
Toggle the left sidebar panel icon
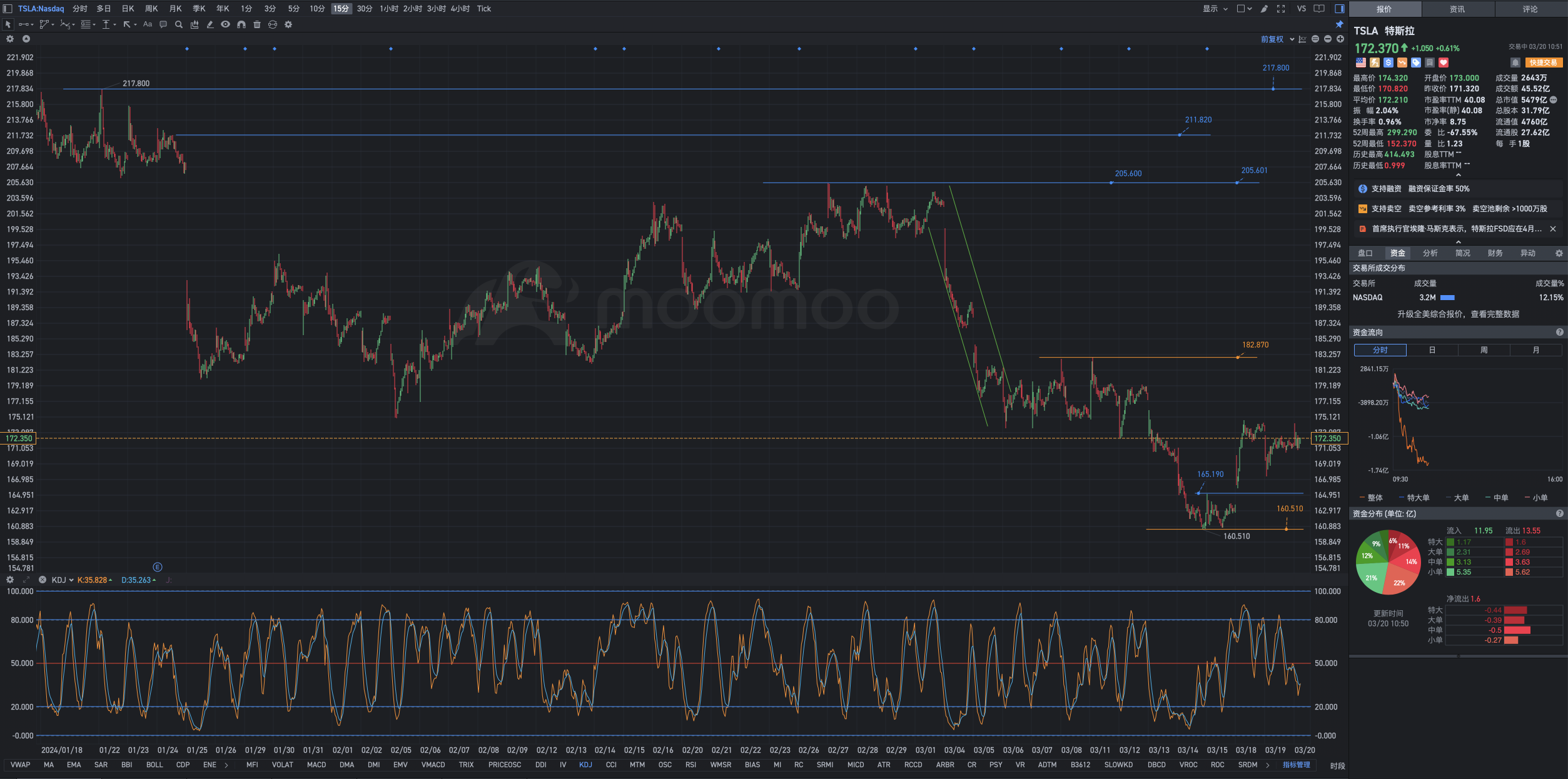pos(8,9)
